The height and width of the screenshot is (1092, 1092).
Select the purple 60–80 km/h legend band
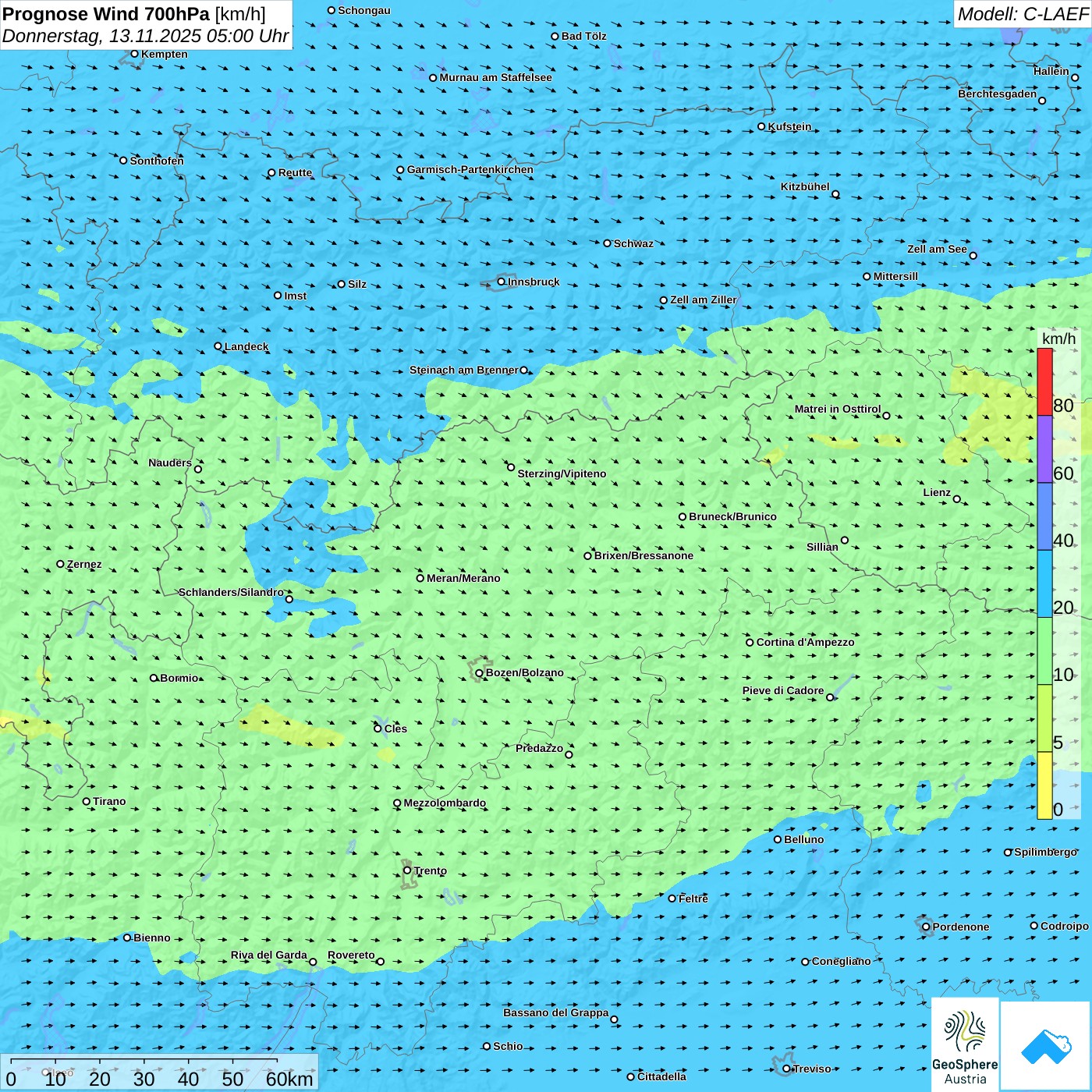[x=1044, y=448]
